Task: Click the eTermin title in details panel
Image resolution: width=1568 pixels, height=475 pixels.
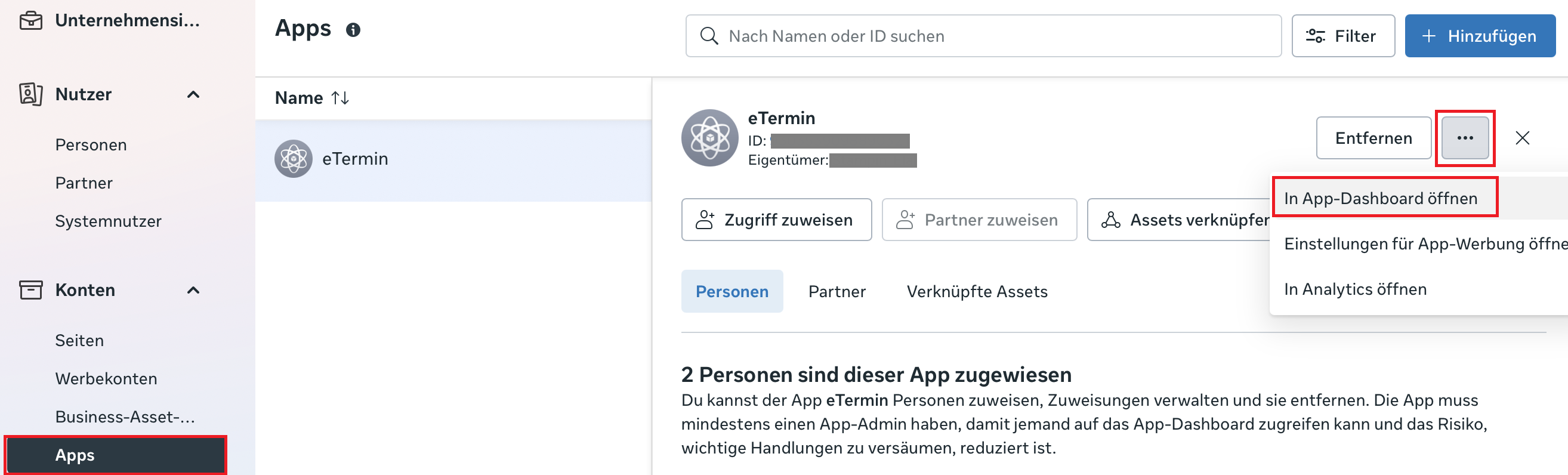Action: [x=781, y=118]
